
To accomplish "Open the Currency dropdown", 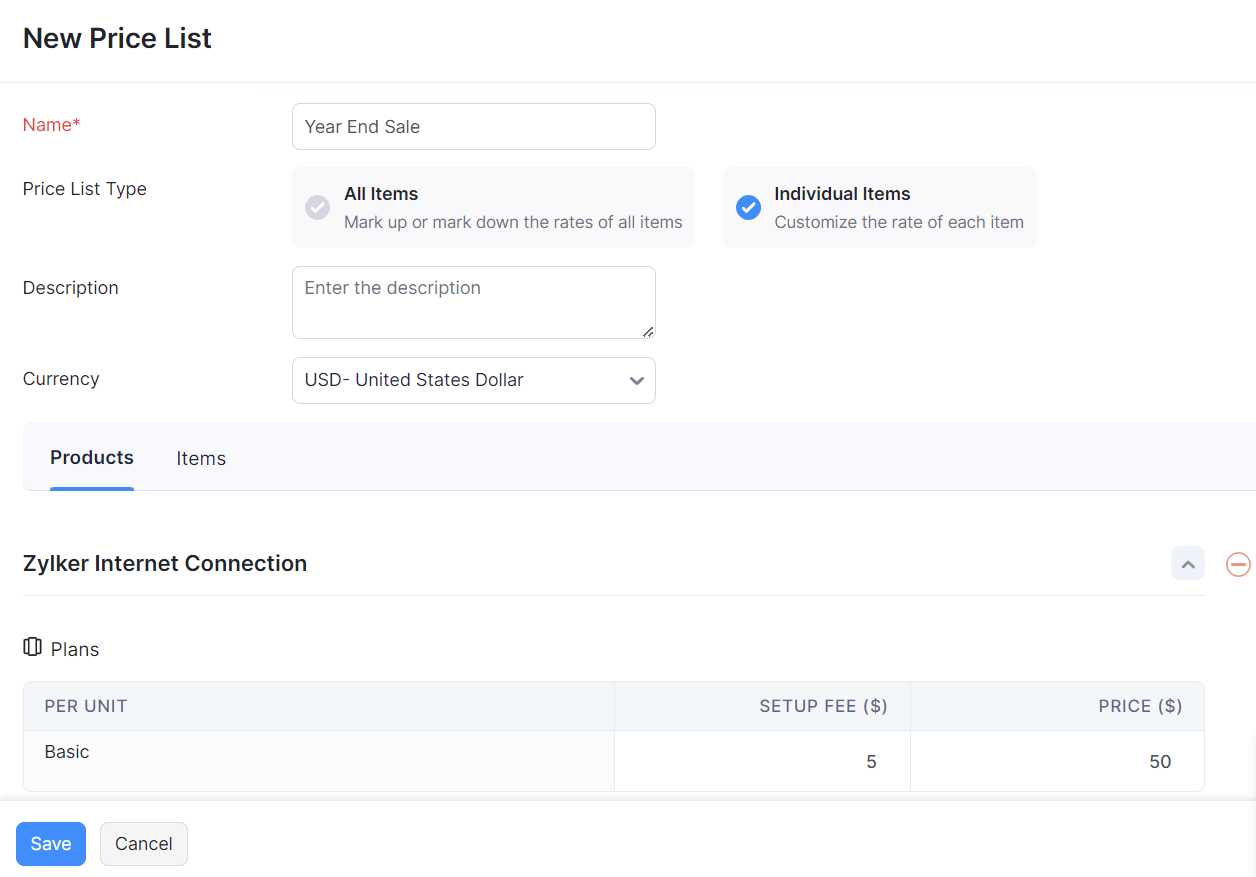I will click(x=473, y=380).
